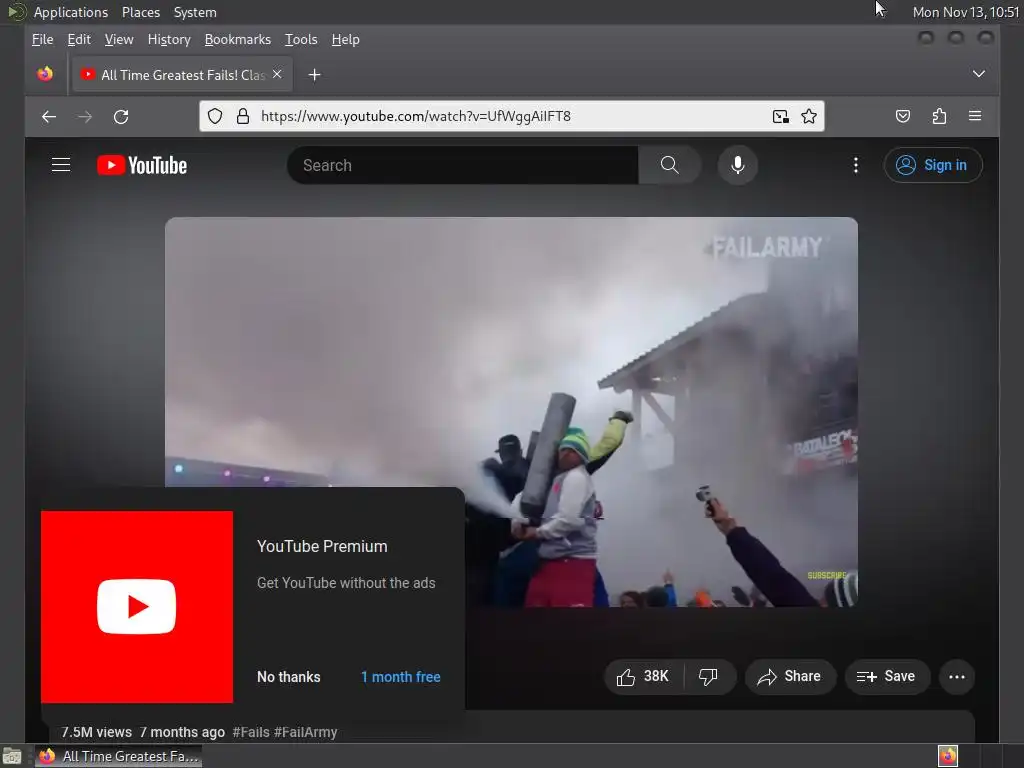
Task: Toggle picture-in-picture icon in address bar
Action: click(780, 116)
